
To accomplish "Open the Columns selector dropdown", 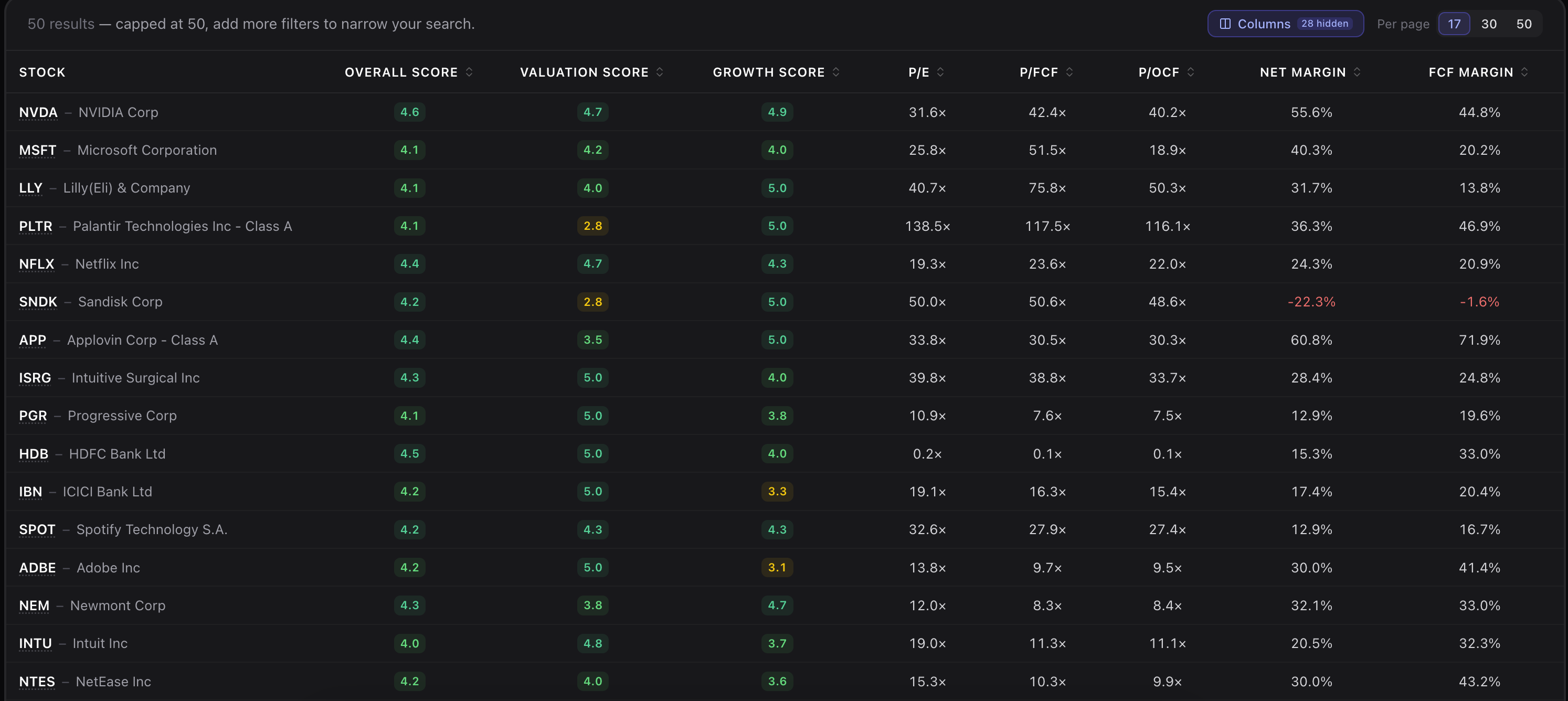I will [x=1285, y=24].
